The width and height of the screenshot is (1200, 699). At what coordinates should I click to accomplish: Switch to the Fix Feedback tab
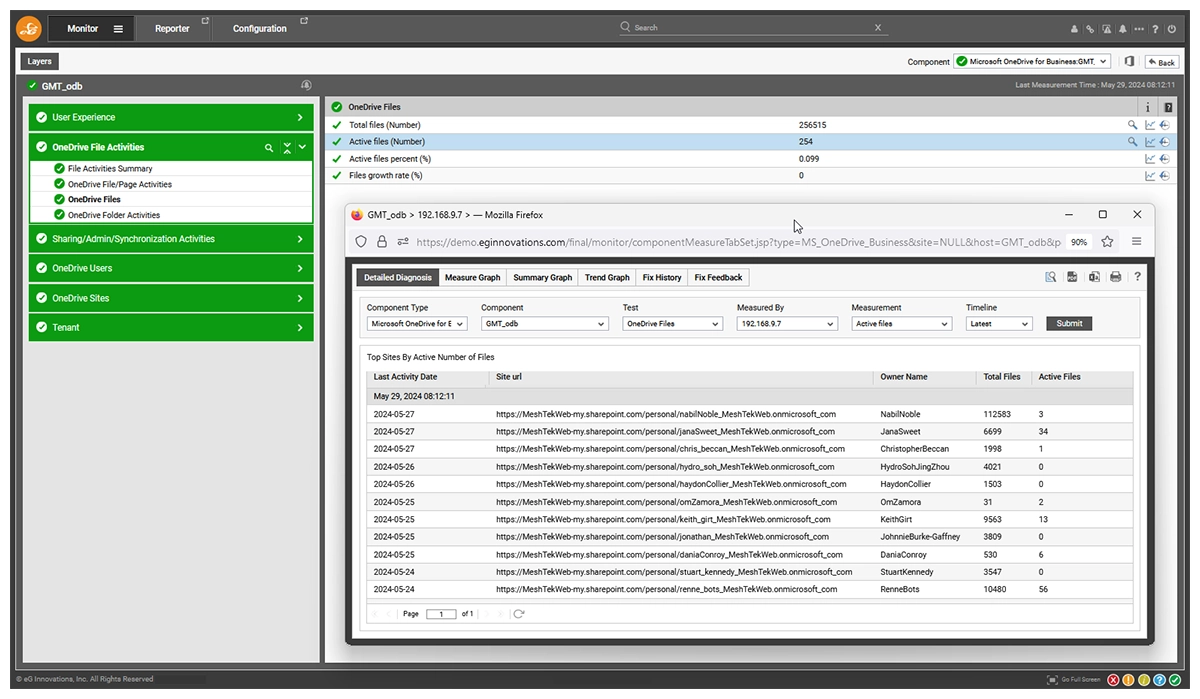coord(718,278)
